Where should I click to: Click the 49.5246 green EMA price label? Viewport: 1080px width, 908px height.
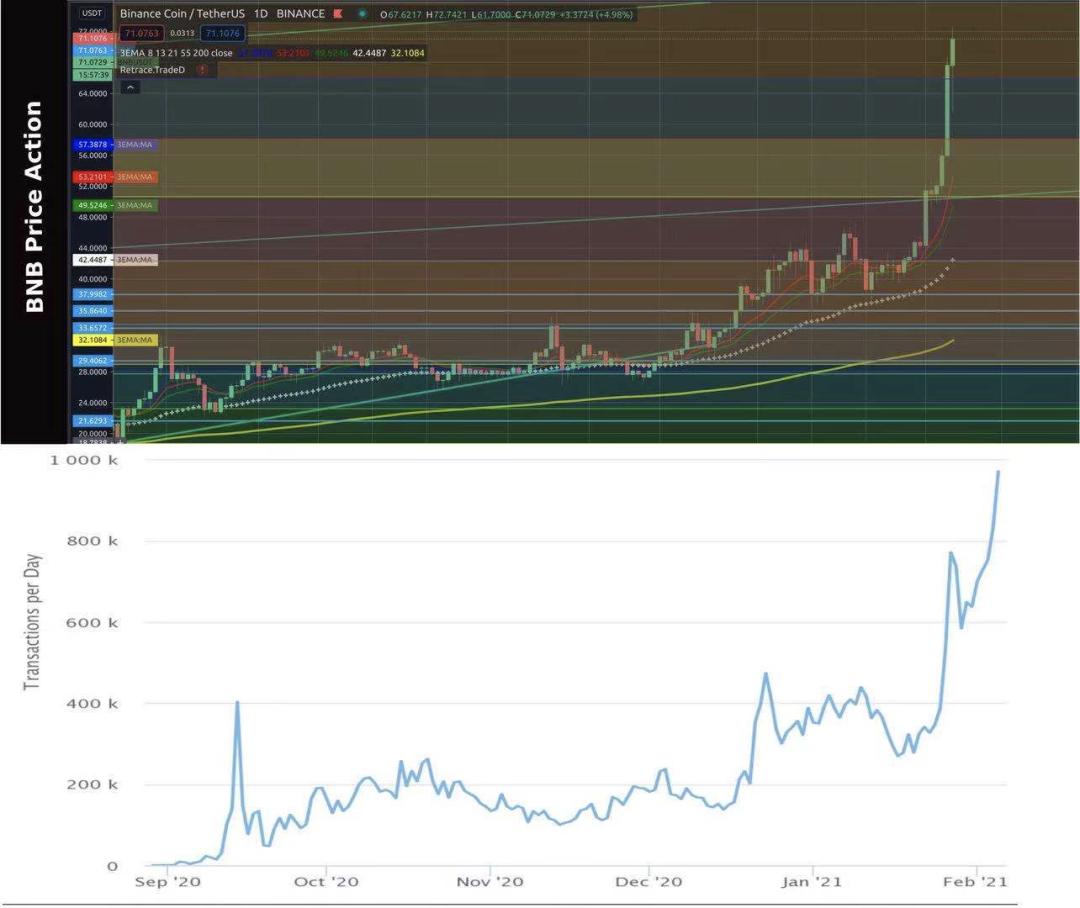(92, 205)
